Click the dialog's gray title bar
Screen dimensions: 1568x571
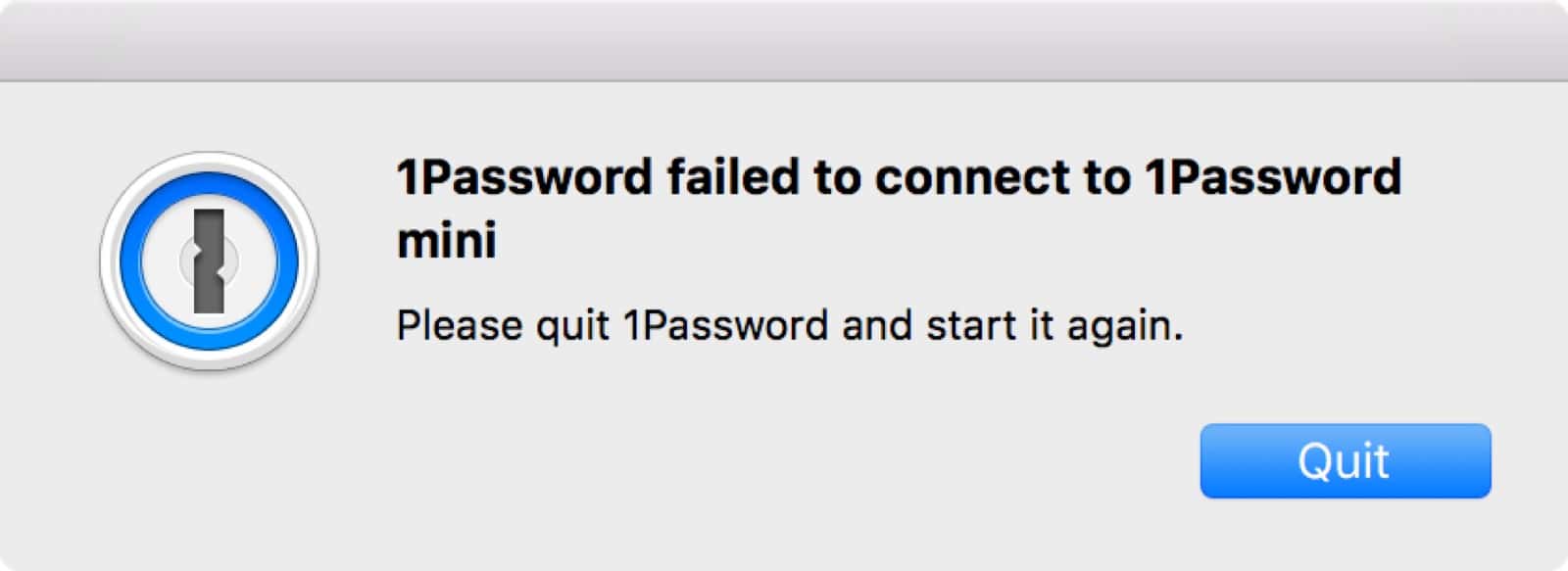(784, 40)
